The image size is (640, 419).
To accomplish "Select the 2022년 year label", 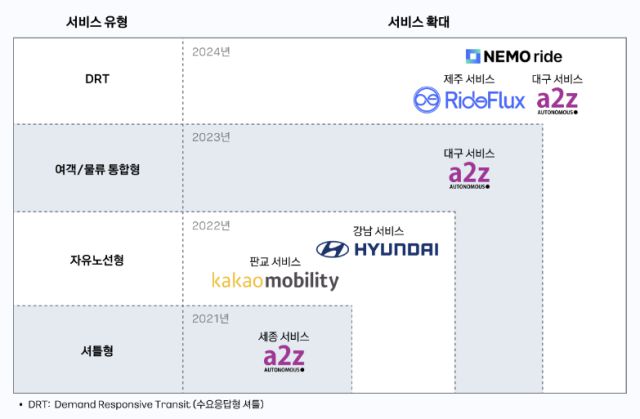I will pyautogui.click(x=210, y=224).
